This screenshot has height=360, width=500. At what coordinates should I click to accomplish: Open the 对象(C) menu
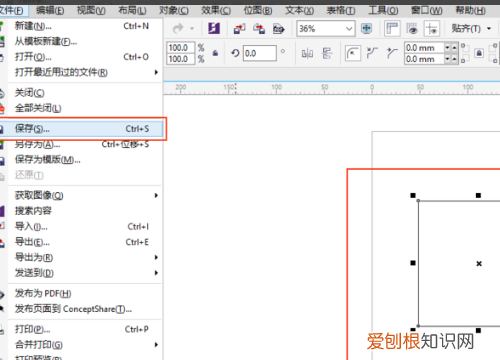(x=174, y=11)
